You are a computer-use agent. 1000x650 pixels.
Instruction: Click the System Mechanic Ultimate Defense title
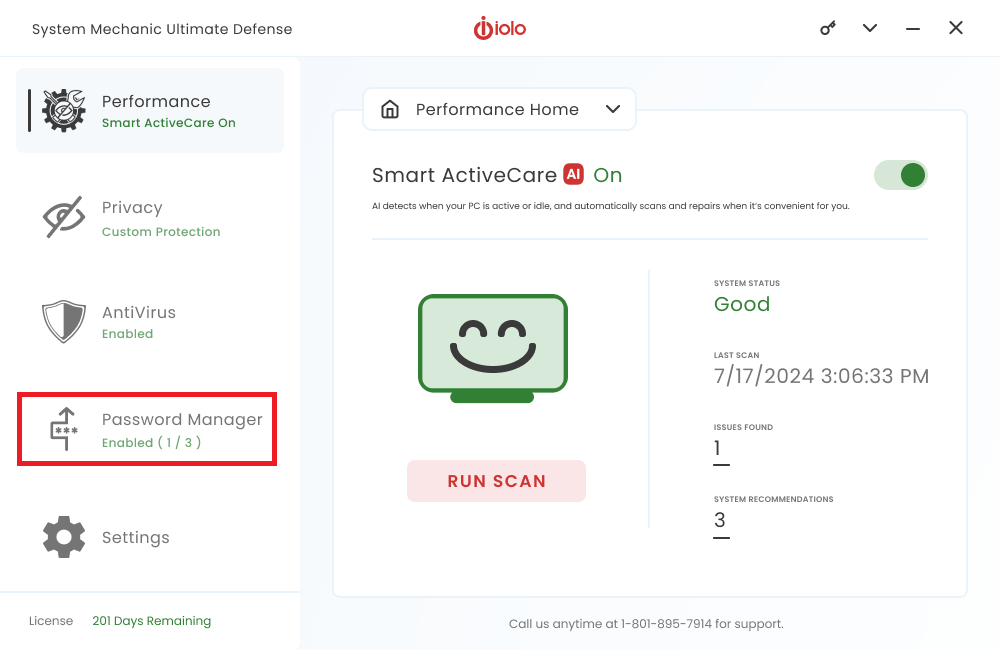pos(162,29)
